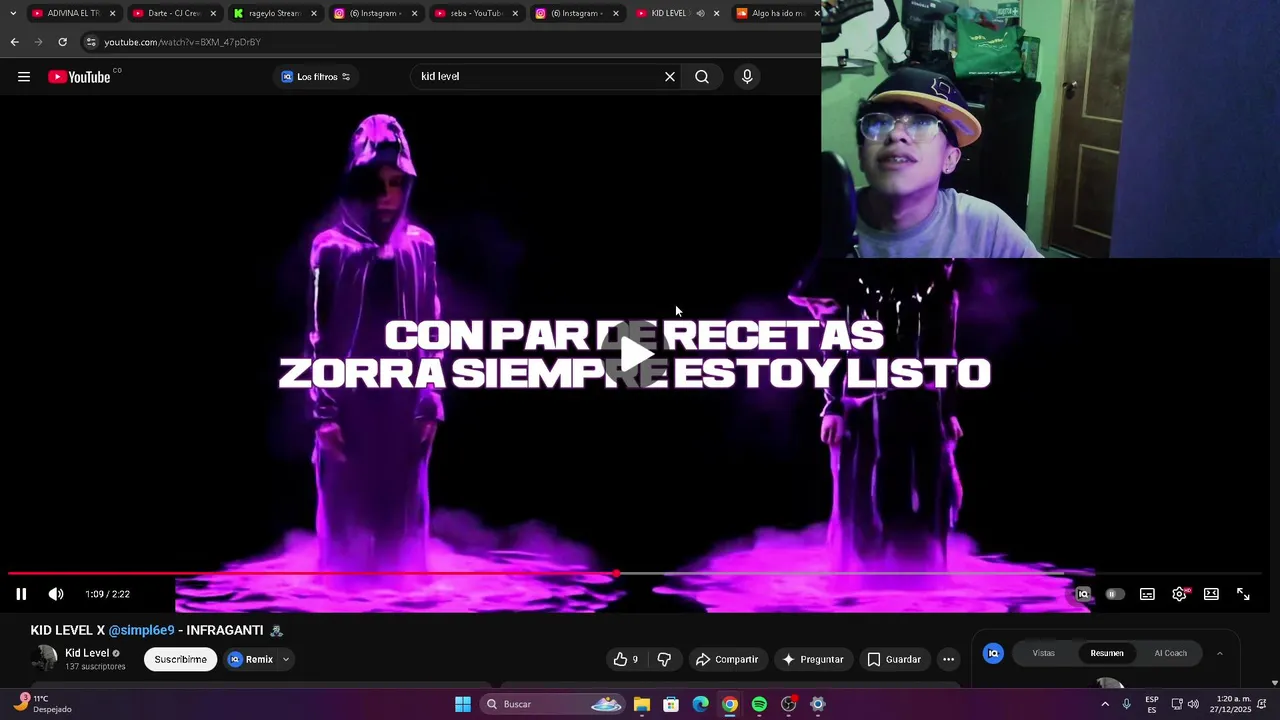This screenshot has width=1280, height=720.
Task: Click the vidIQ Remix button
Action: [251, 659]
